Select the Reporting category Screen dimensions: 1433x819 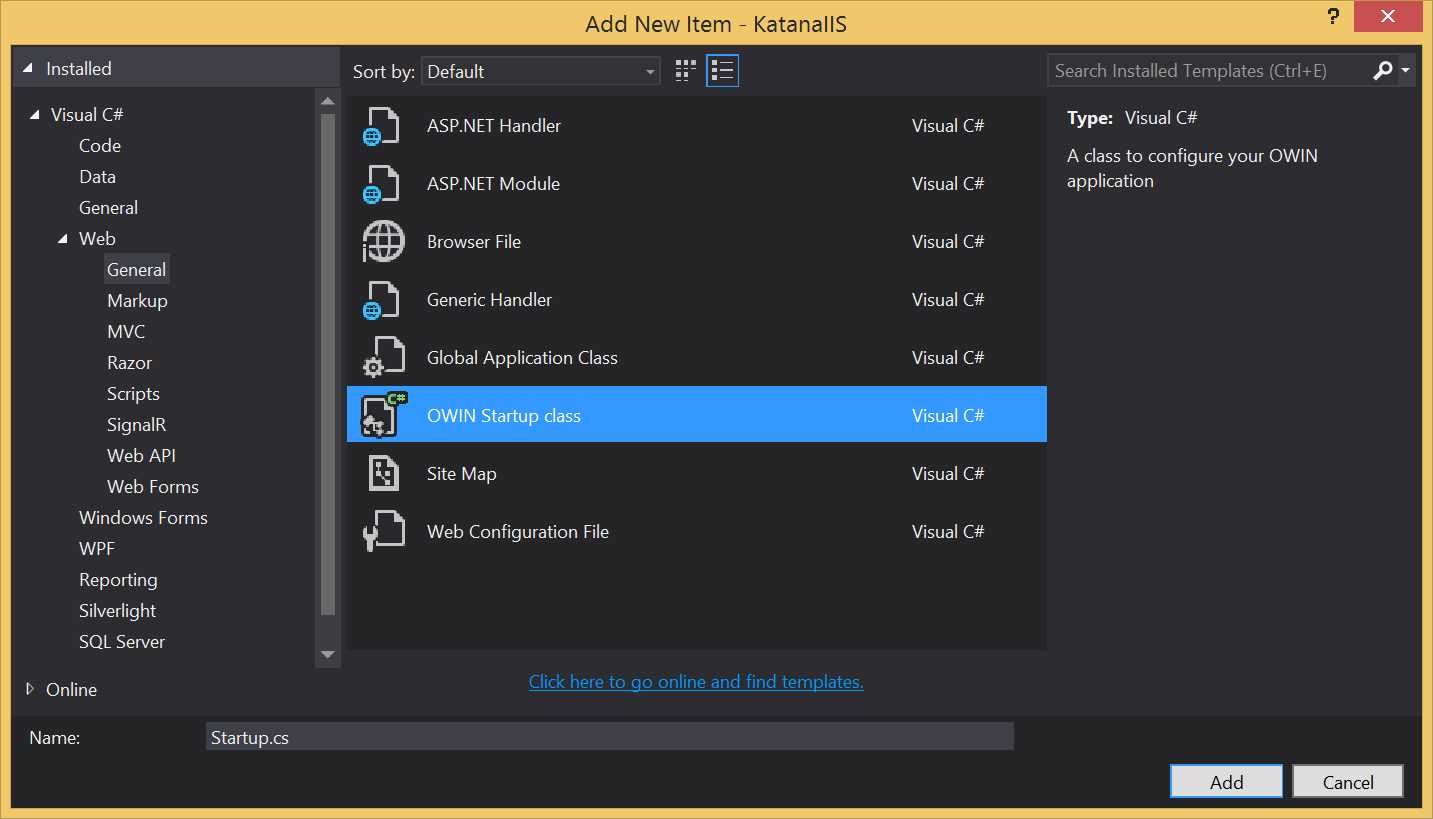point(118,580)
